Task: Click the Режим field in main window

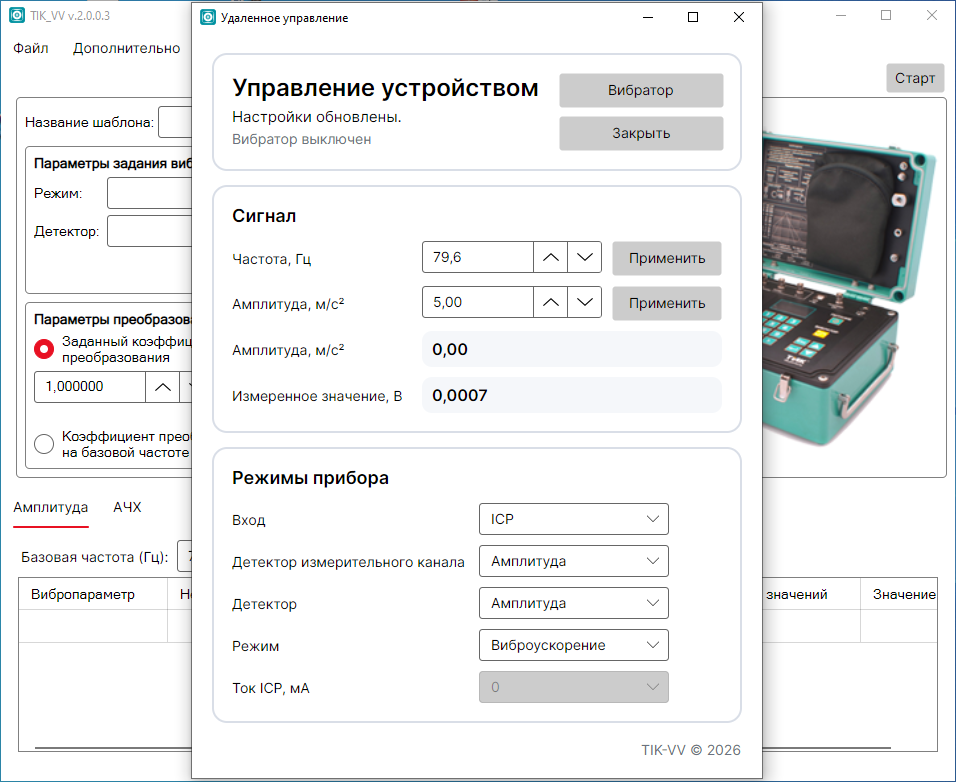Action: (x=150, y=193)
